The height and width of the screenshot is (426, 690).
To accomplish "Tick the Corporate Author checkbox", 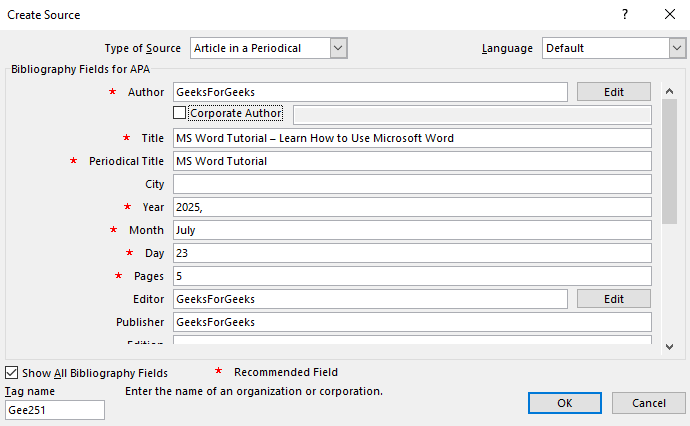I will click(179, 113).
